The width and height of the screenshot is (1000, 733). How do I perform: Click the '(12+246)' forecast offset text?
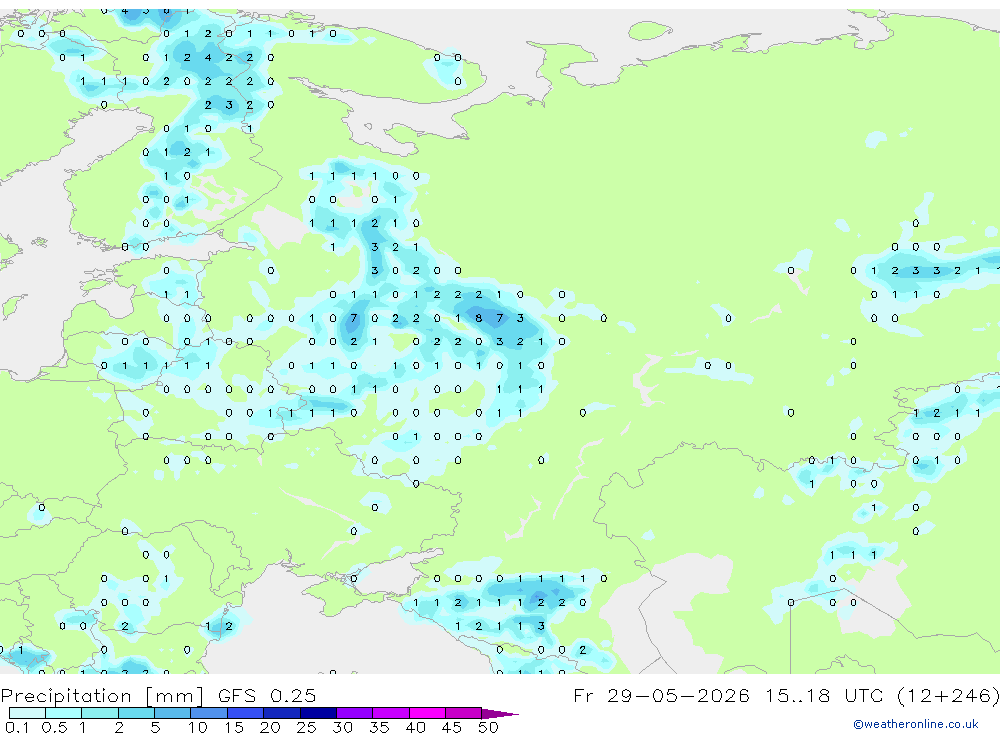pyautogui.click(x=948, y=695)
